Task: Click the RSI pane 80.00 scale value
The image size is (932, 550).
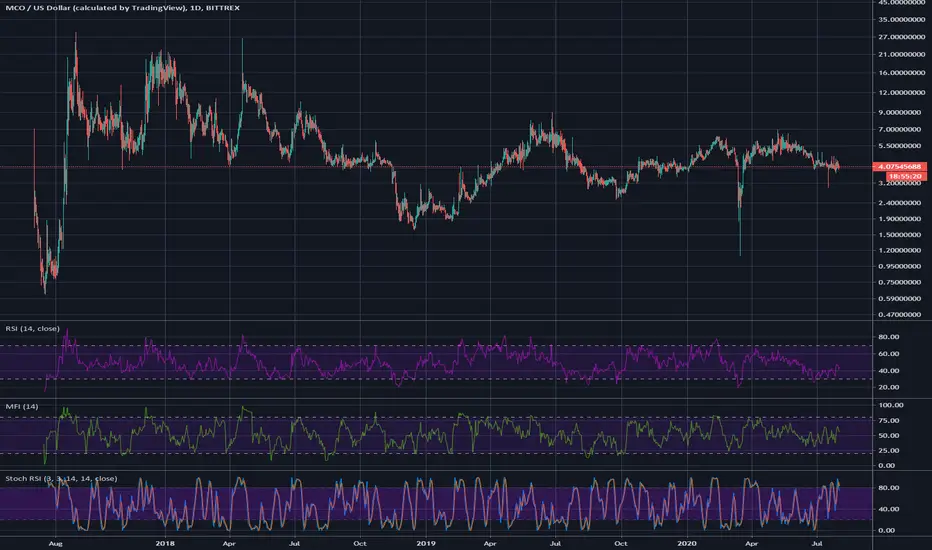Action: (889, 337)
